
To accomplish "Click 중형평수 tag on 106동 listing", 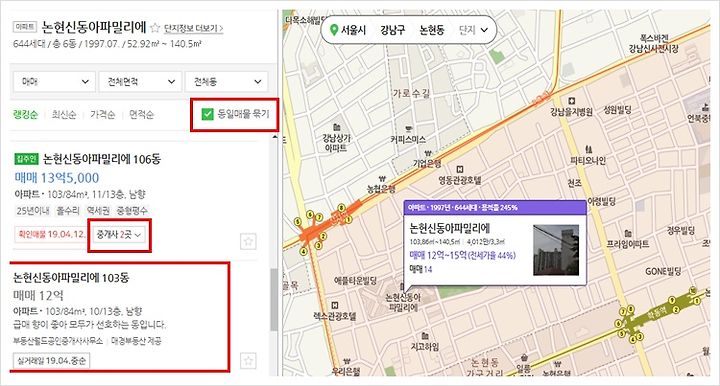I will [x=132, y=211].
